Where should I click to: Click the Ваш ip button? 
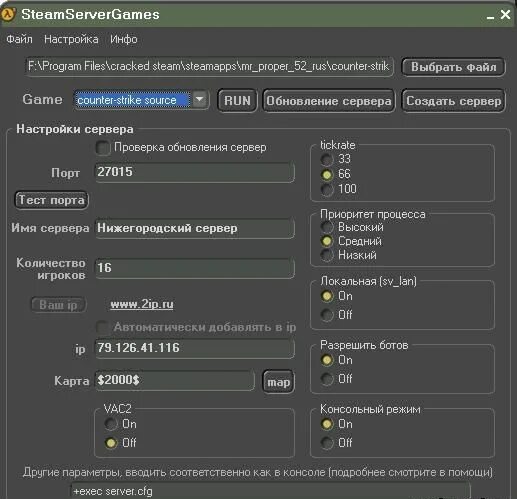tap(59, 305)
